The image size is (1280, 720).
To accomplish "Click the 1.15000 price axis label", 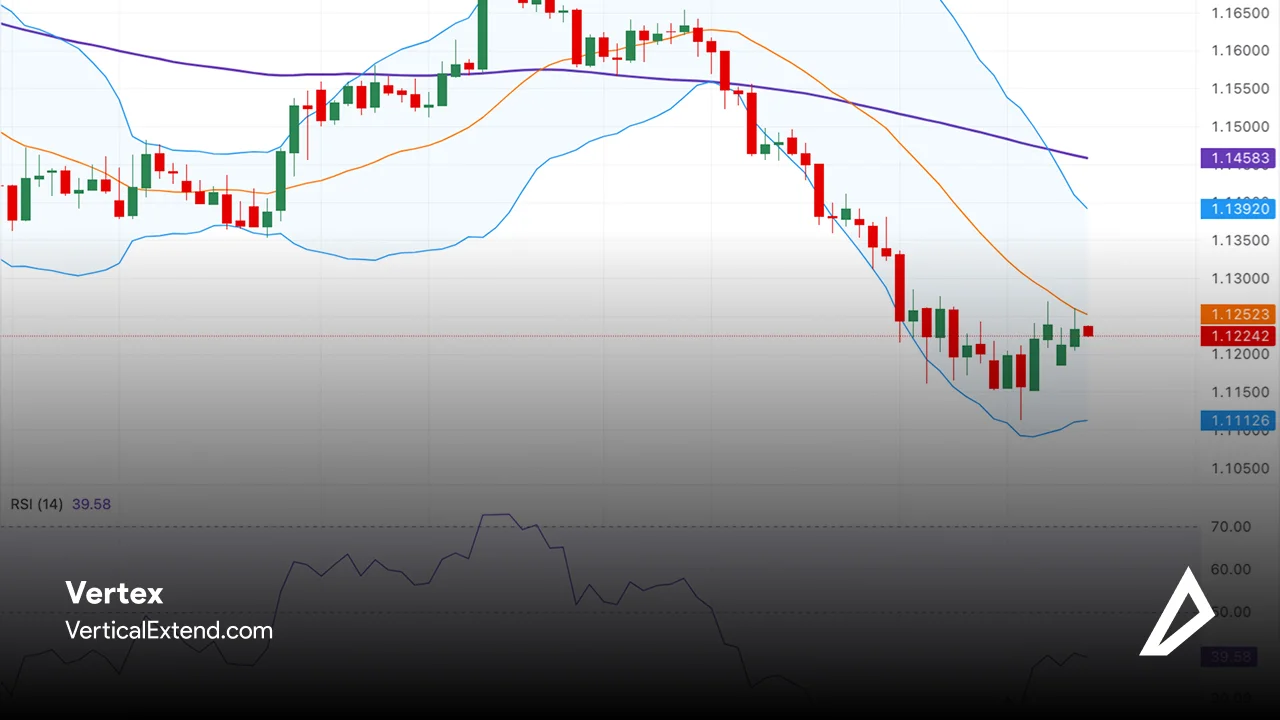I will point(1240,127).
